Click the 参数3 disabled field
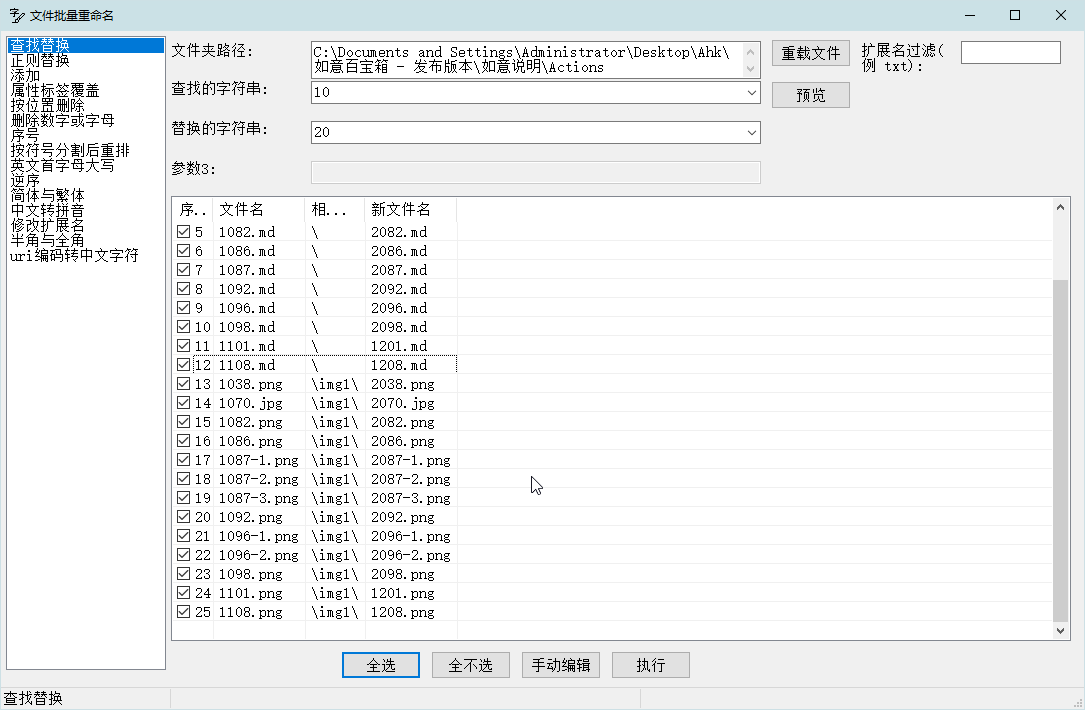 click(536, 172)
